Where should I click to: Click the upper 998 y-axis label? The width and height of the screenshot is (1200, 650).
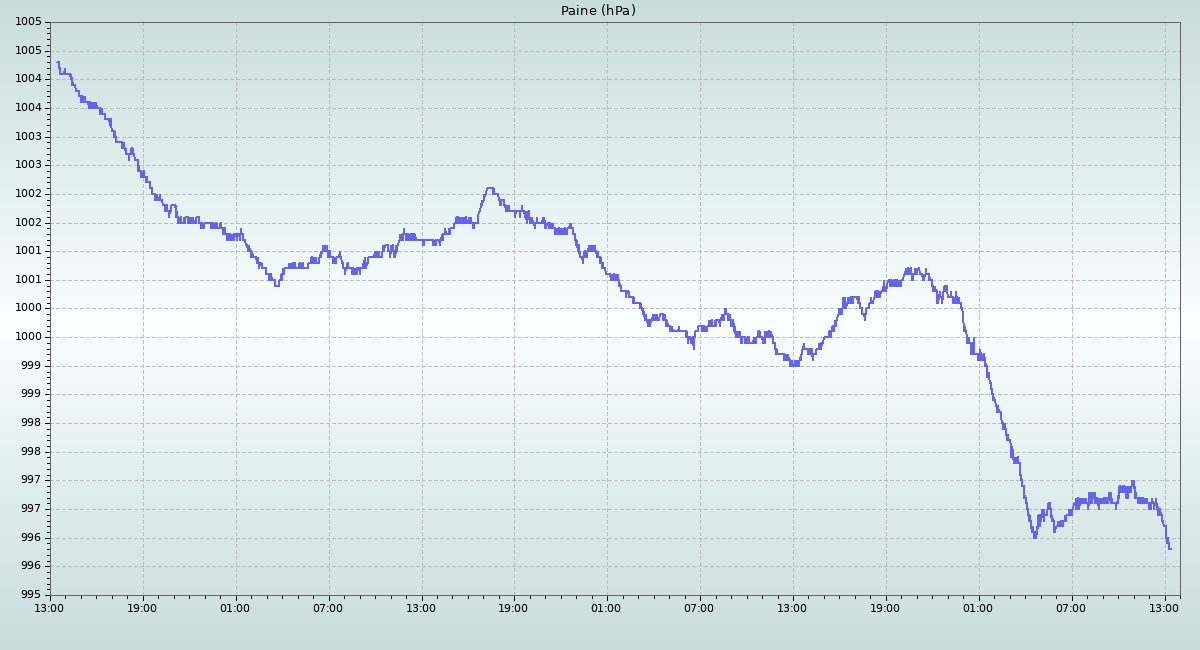(x=28, y=423)
